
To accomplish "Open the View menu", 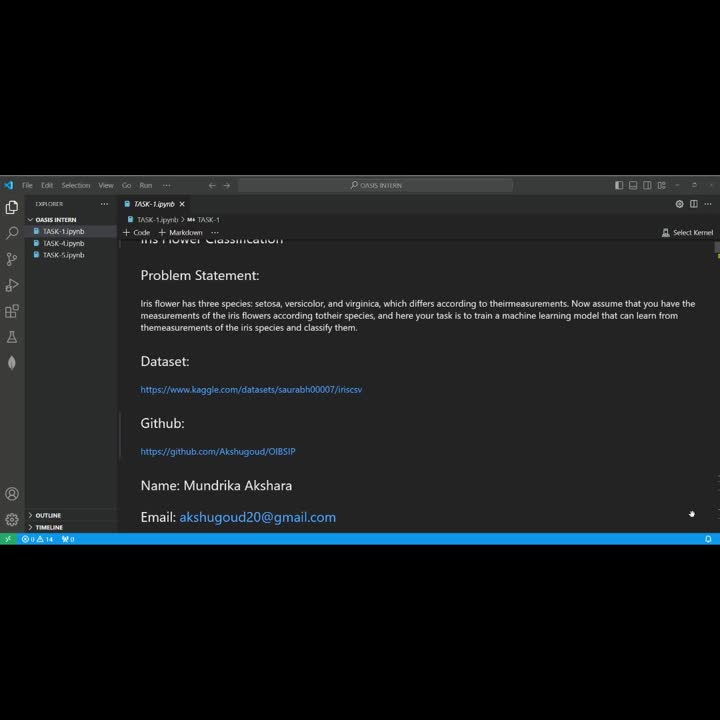I will (x=106, y=186).
